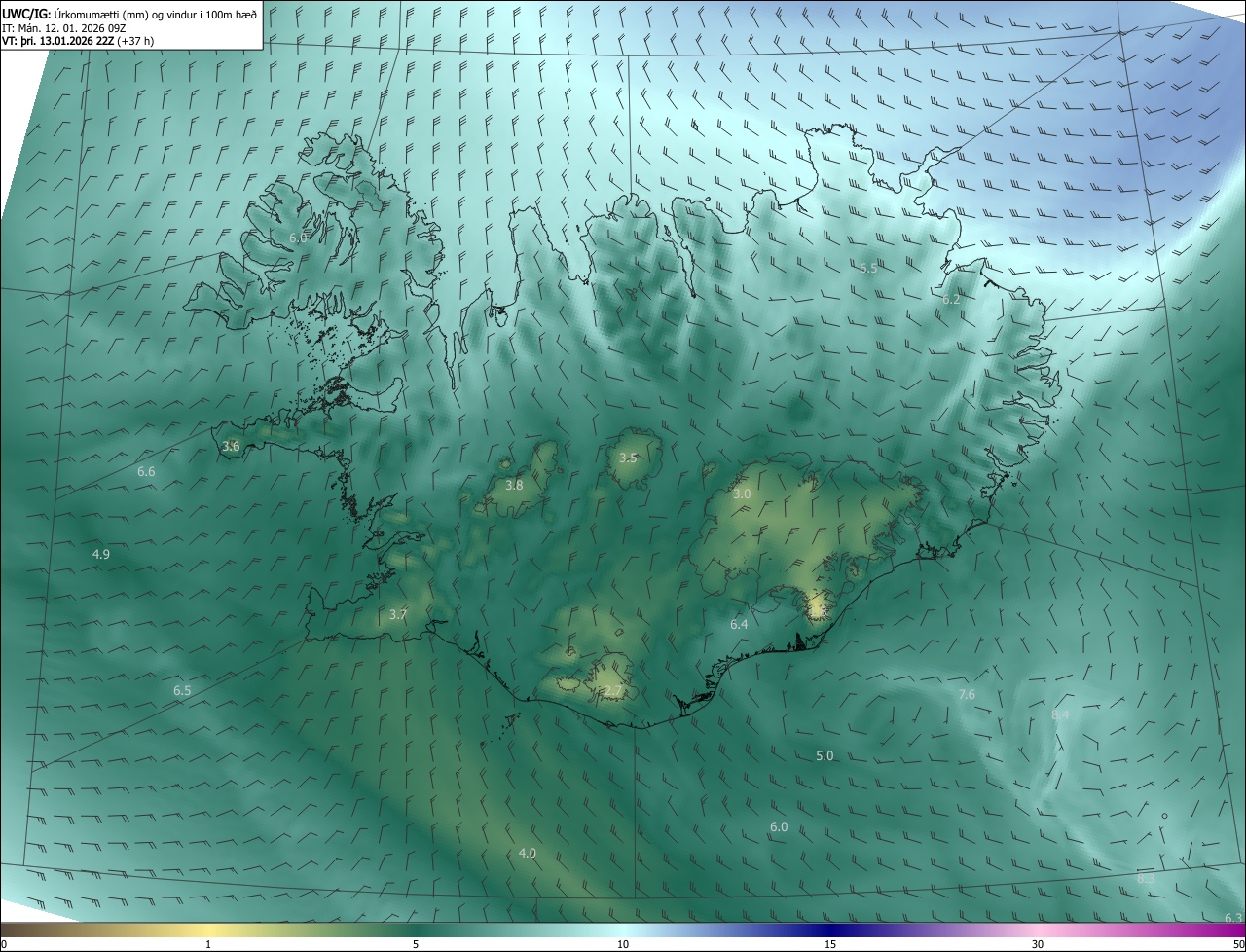The width and height of the screenshot is (1246, 952).
Task: Click the 0 tick on the color scale
Action: pyautogui.click(x=4, y=944)
